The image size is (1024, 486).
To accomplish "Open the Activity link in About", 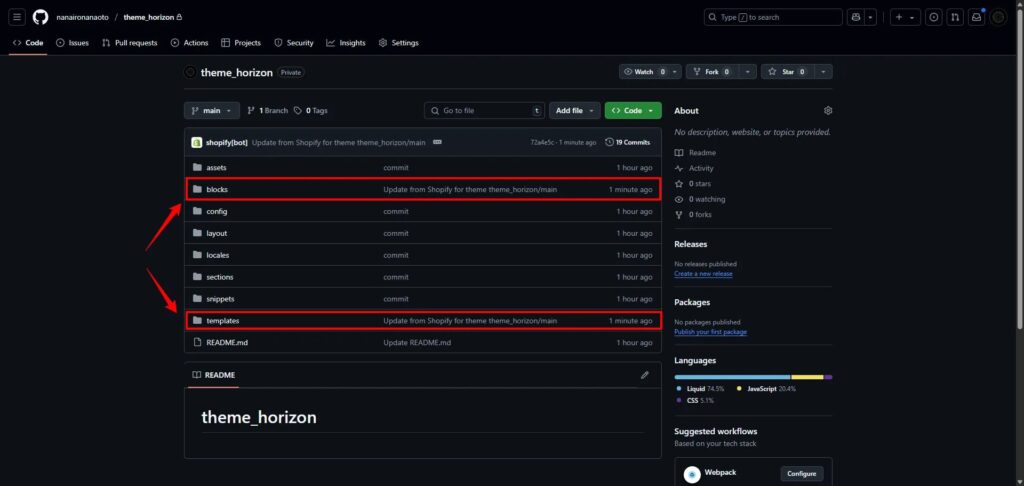I will (x=695, y=169).
